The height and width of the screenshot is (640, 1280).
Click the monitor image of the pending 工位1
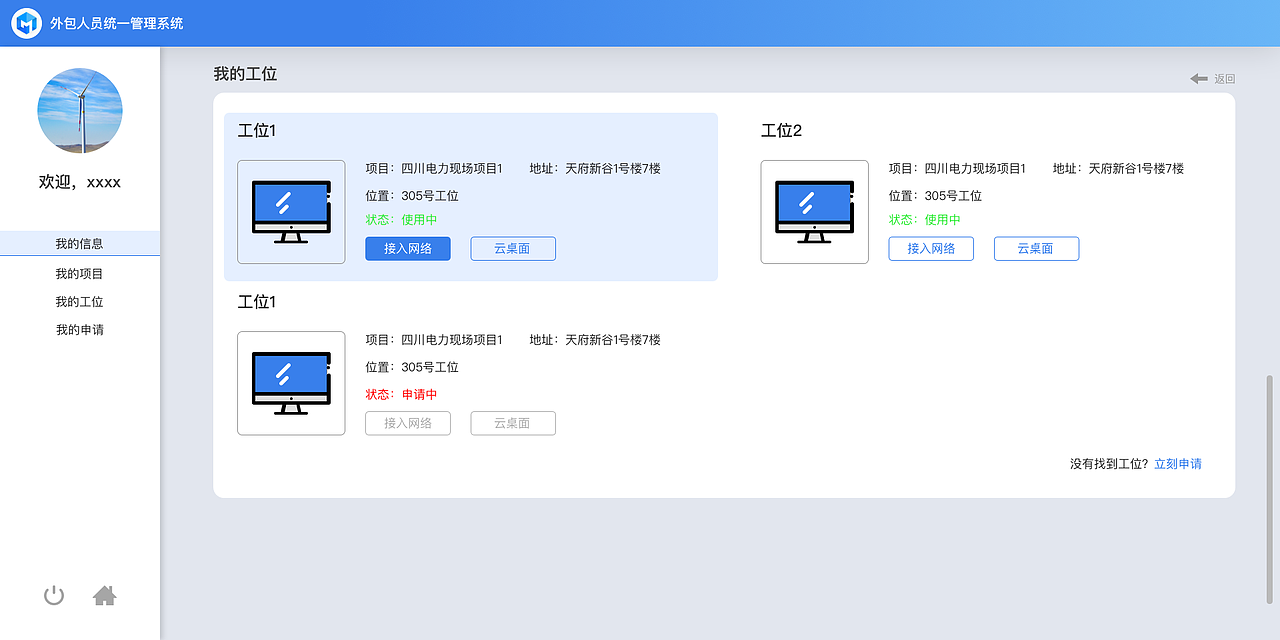291,383
